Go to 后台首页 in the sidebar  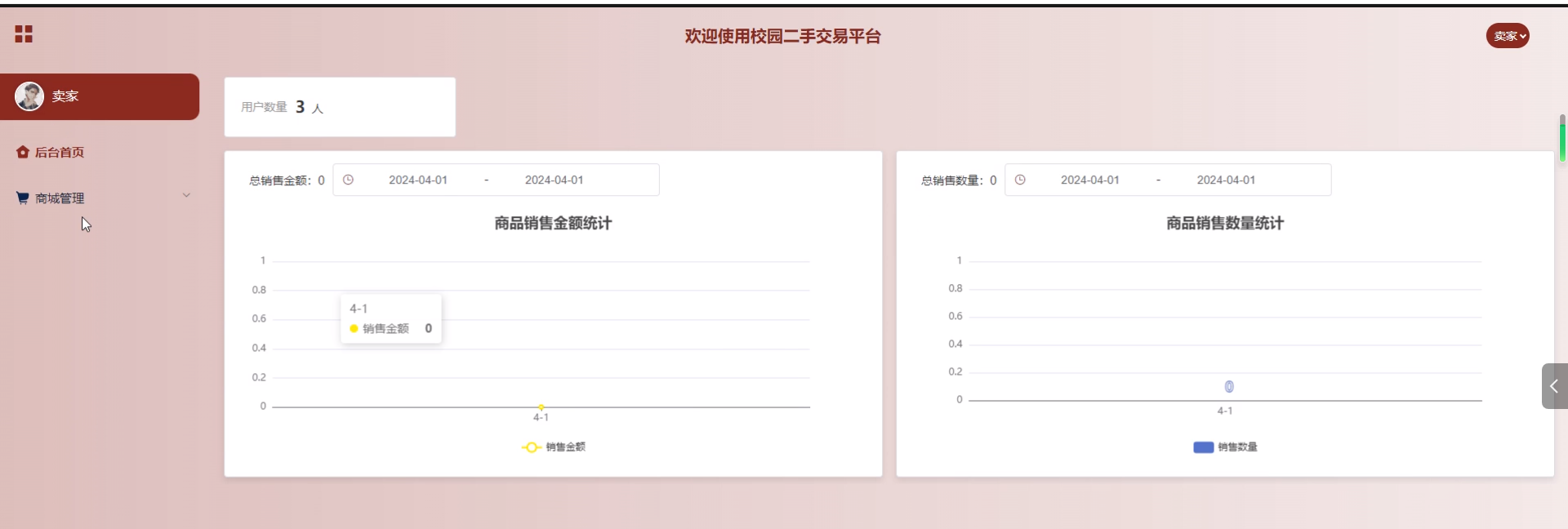(x=59, y=153)
